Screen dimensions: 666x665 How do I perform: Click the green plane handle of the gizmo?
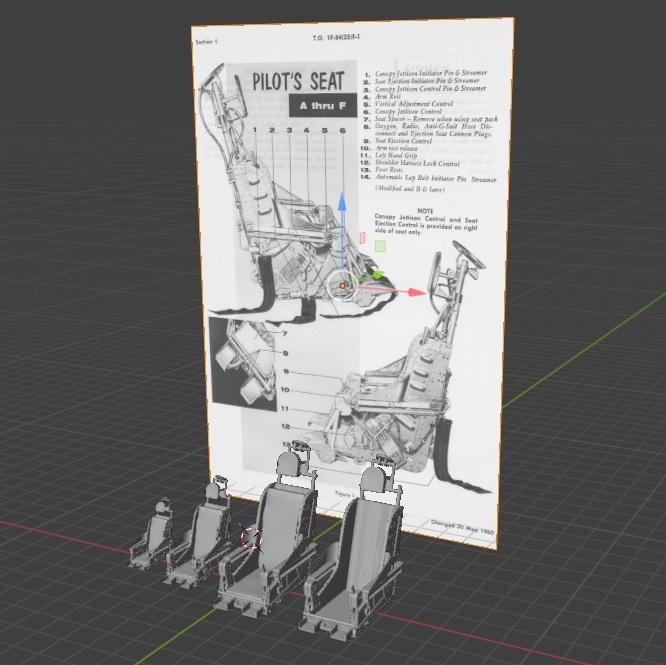pos(380,246)
